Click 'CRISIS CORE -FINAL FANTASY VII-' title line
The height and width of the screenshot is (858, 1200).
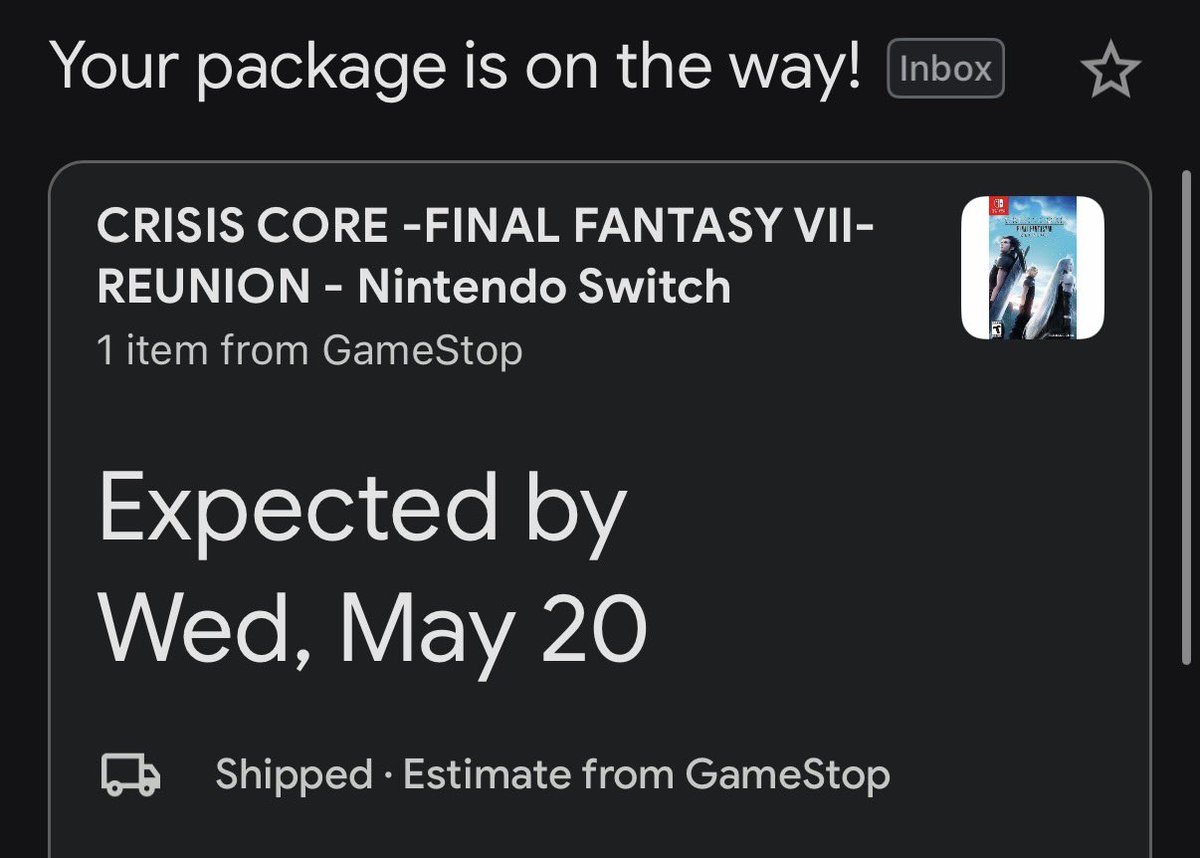pos(486,230)
